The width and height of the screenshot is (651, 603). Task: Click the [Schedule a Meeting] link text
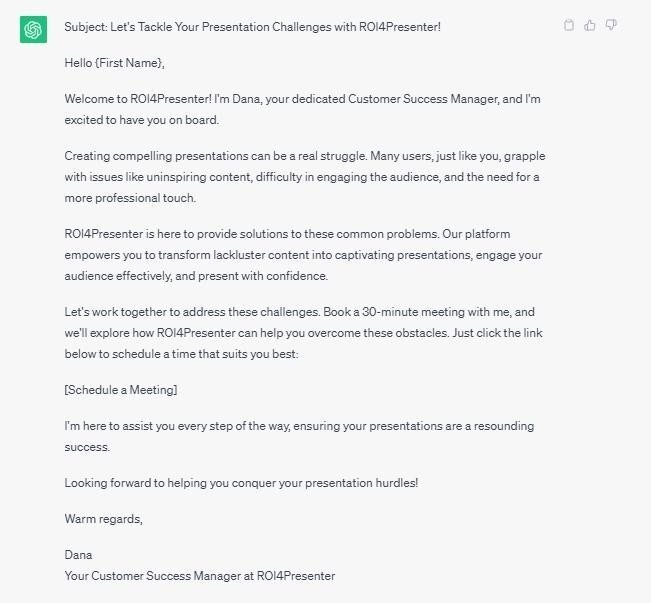point(121,390)
